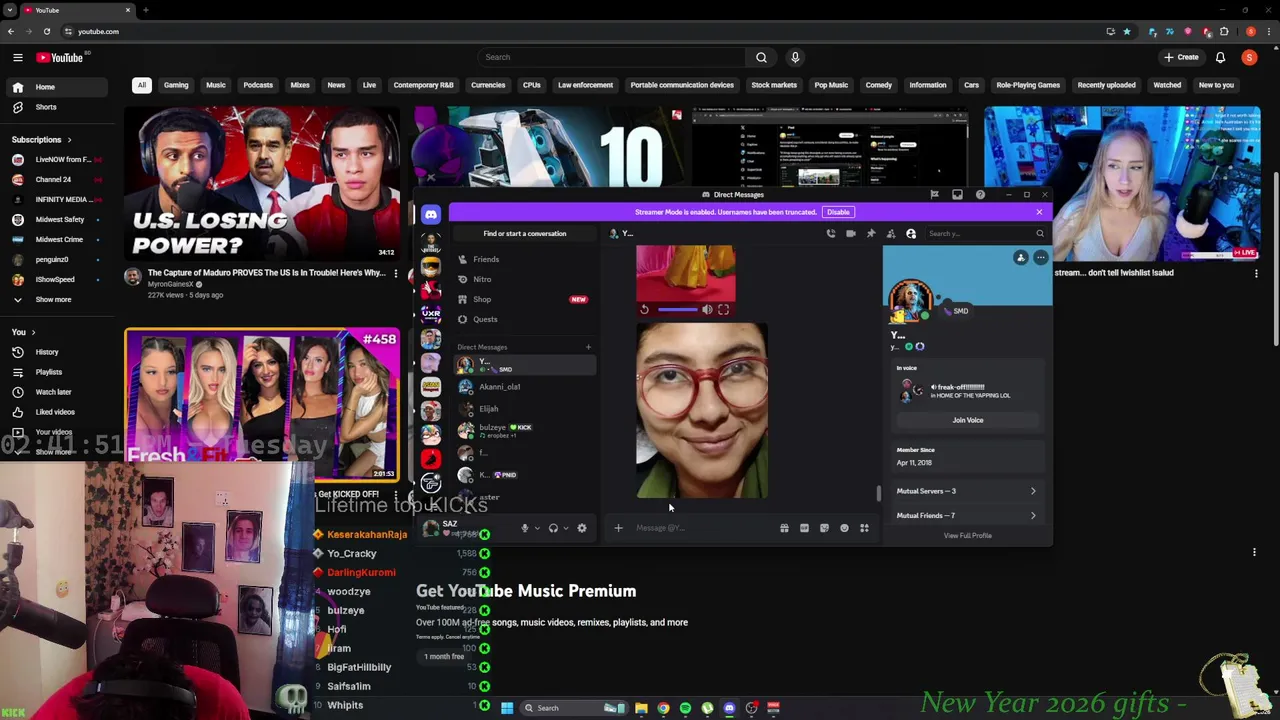Screen dimensions: 1280x720
Task: Open File Explorer from the taskbar
Action: tap(641, 708)
